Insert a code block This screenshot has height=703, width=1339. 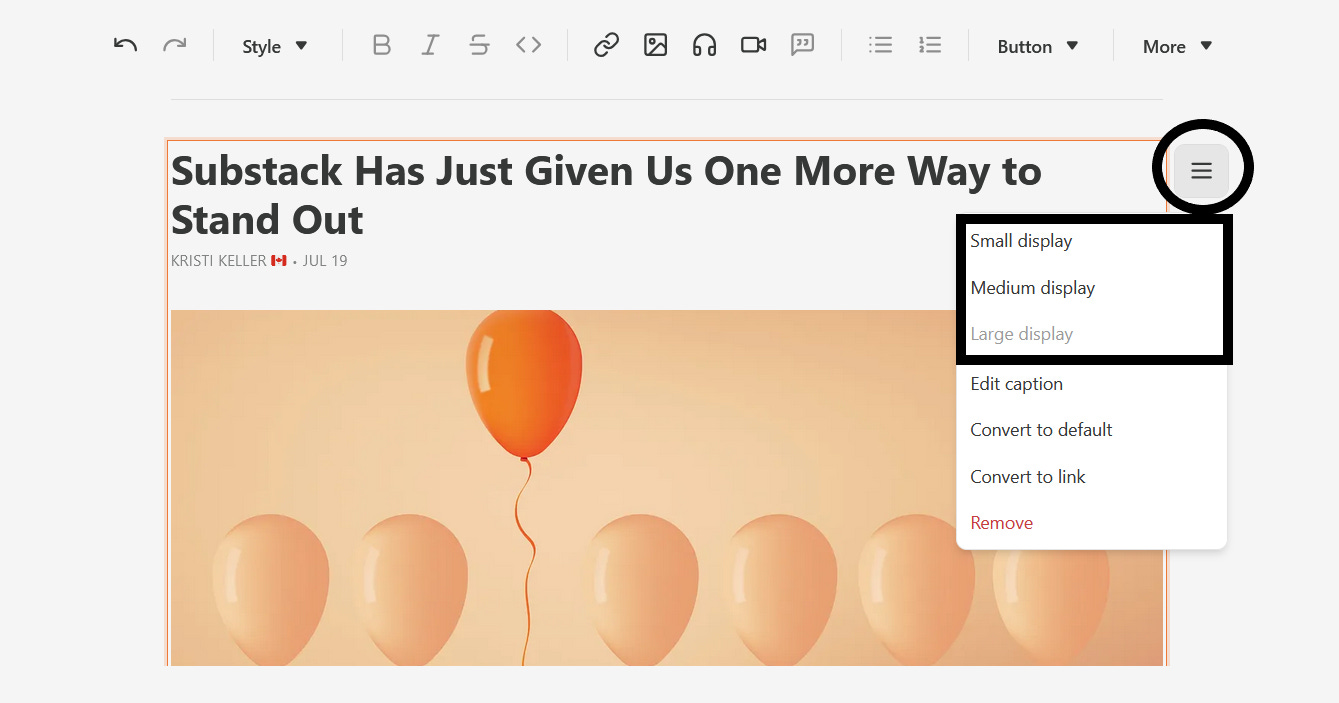529,45
